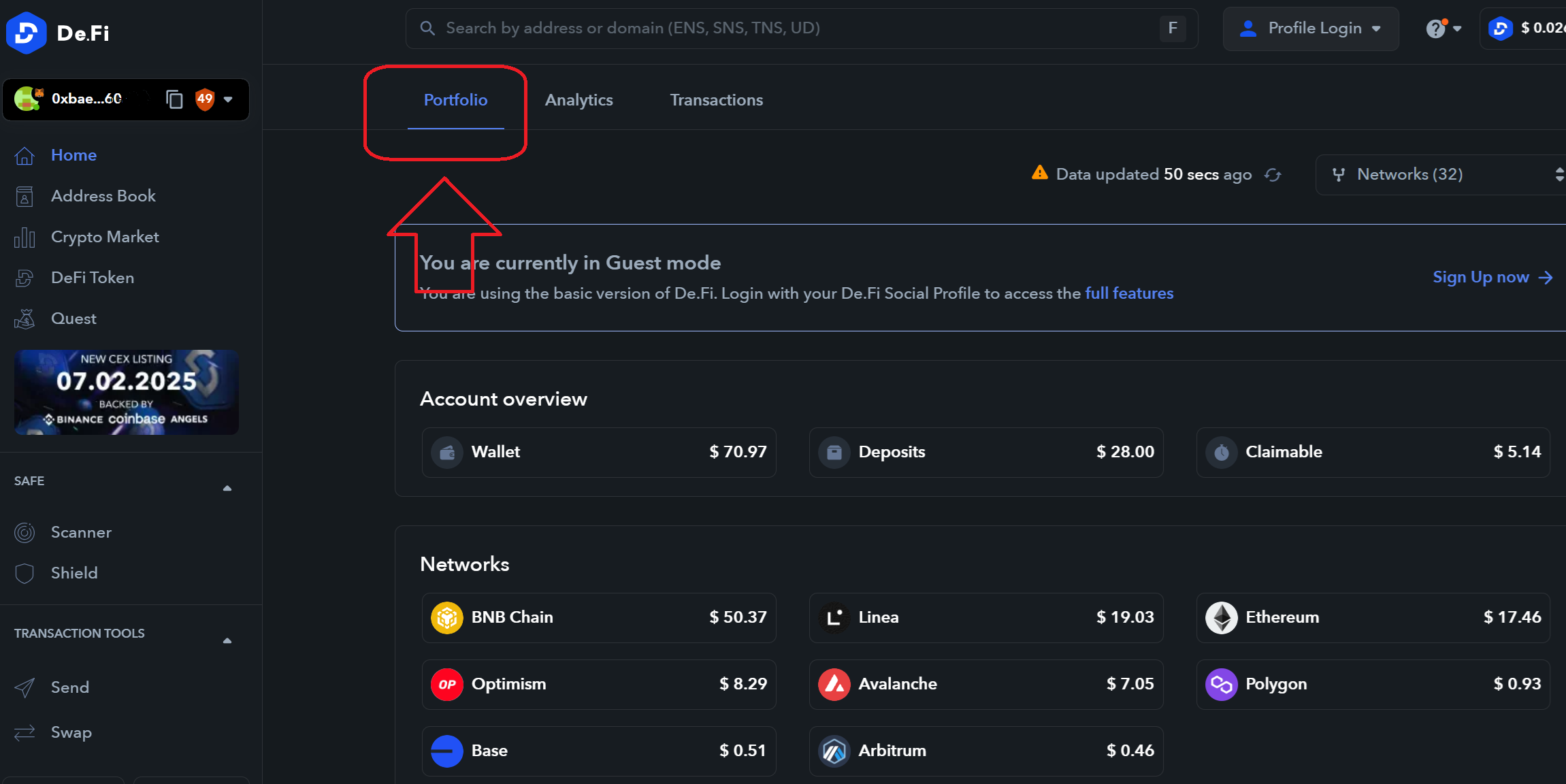This screenshot has height=784, width=1566.
Task: Open Shield tool
Action: (x=74, y=573)
